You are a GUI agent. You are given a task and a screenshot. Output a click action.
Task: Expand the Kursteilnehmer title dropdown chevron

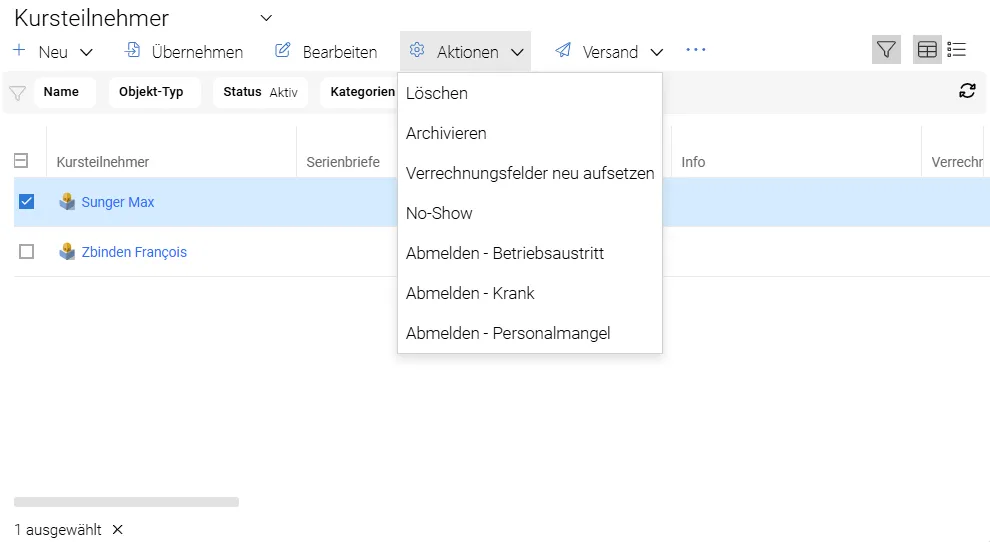point(266,18)
